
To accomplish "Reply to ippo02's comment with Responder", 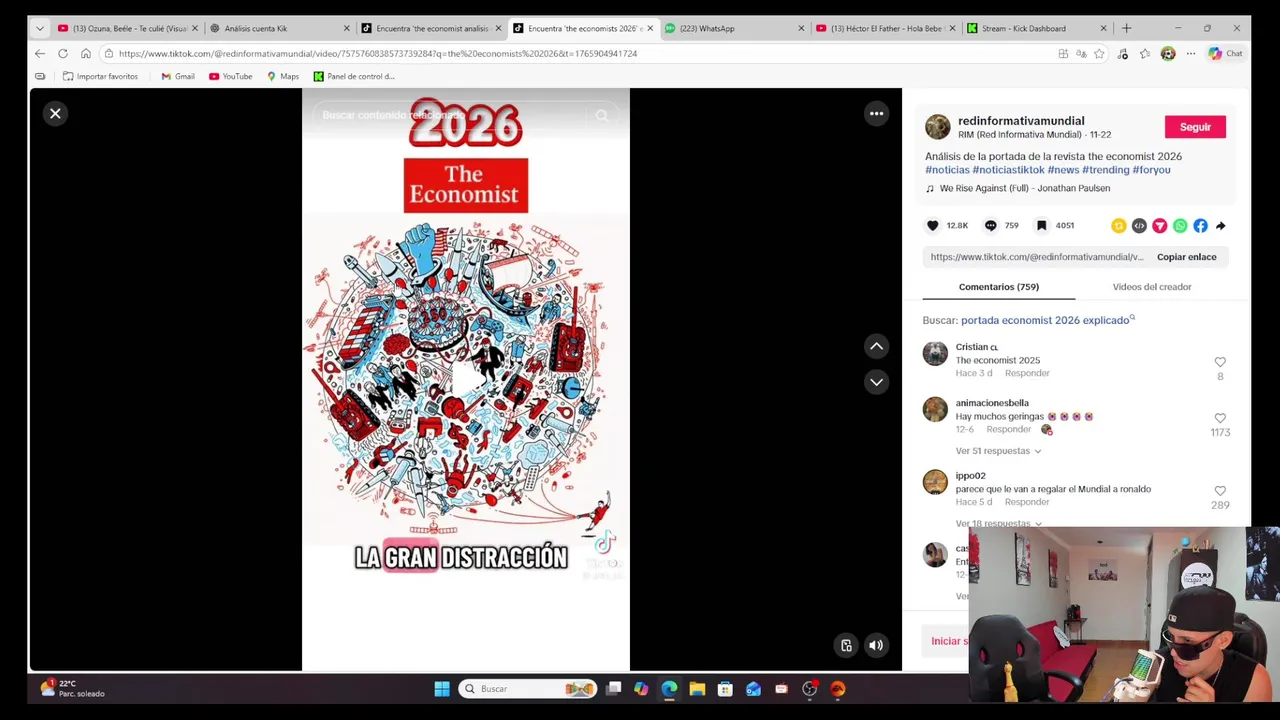I will point(1027,502).
